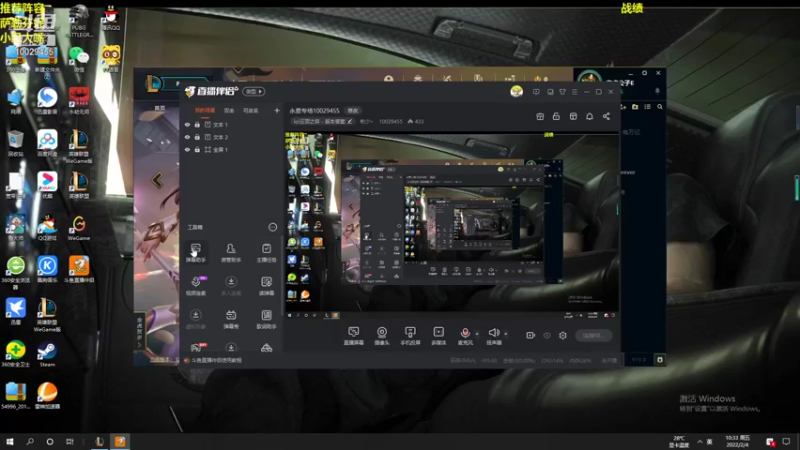
Task: Open streaming settings gear icon
Action: click(563, 335)
